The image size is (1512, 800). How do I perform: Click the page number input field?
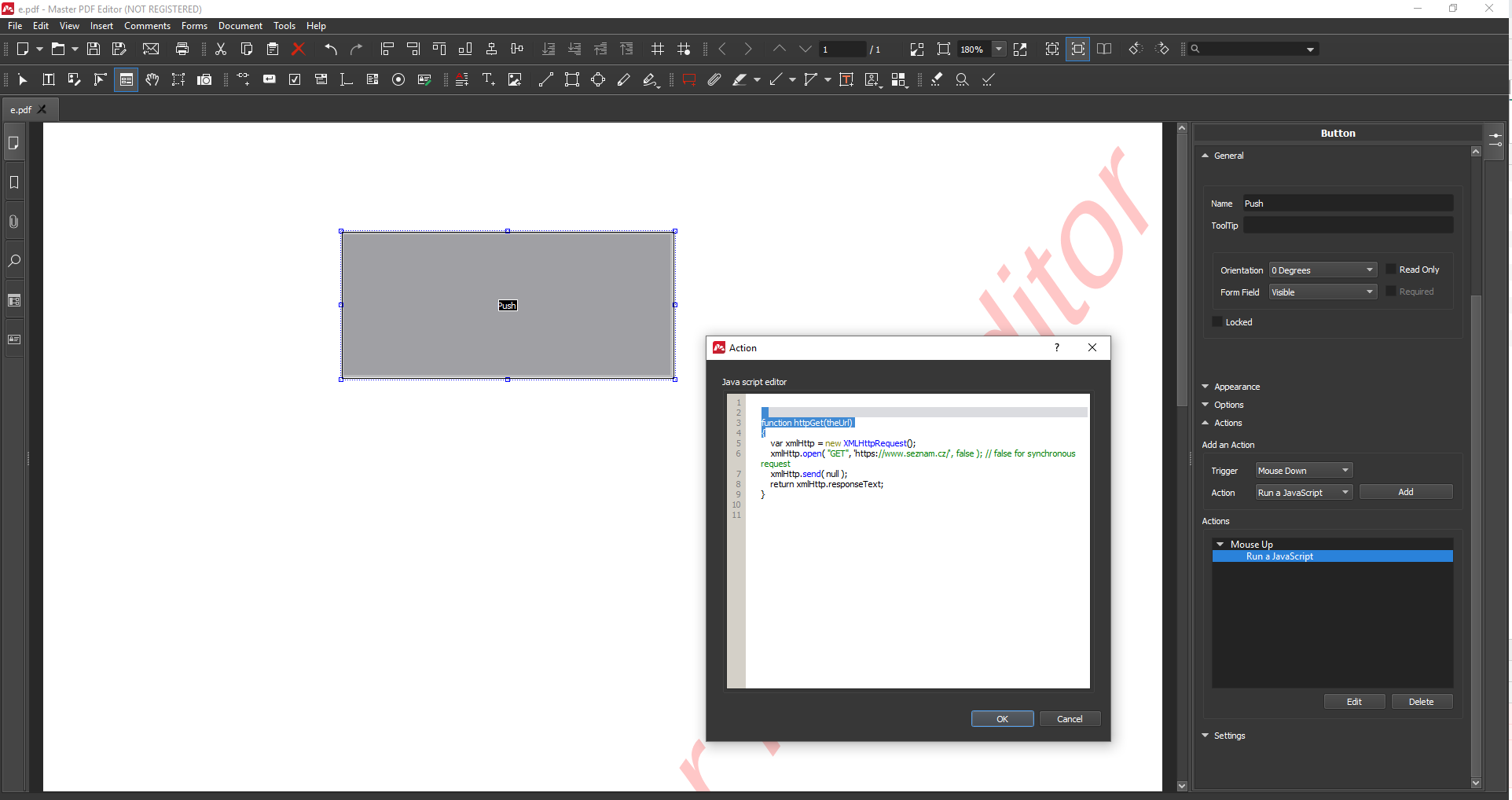click(x=842, y=49)
